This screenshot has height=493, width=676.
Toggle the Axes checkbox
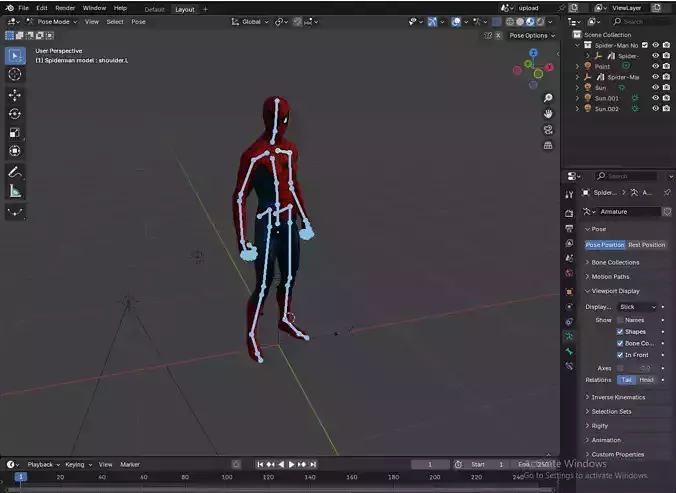coord(620,368)
